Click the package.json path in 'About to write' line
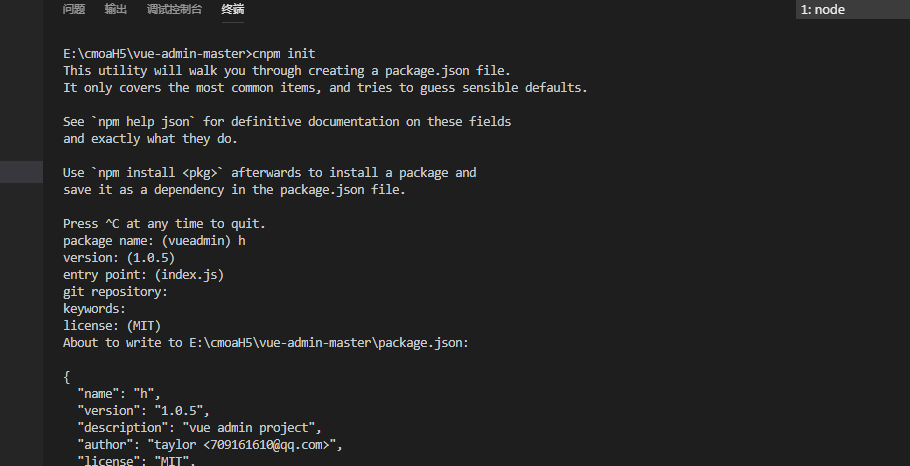Viewport: 910px width, 466px height. click(x=327, y=342)
